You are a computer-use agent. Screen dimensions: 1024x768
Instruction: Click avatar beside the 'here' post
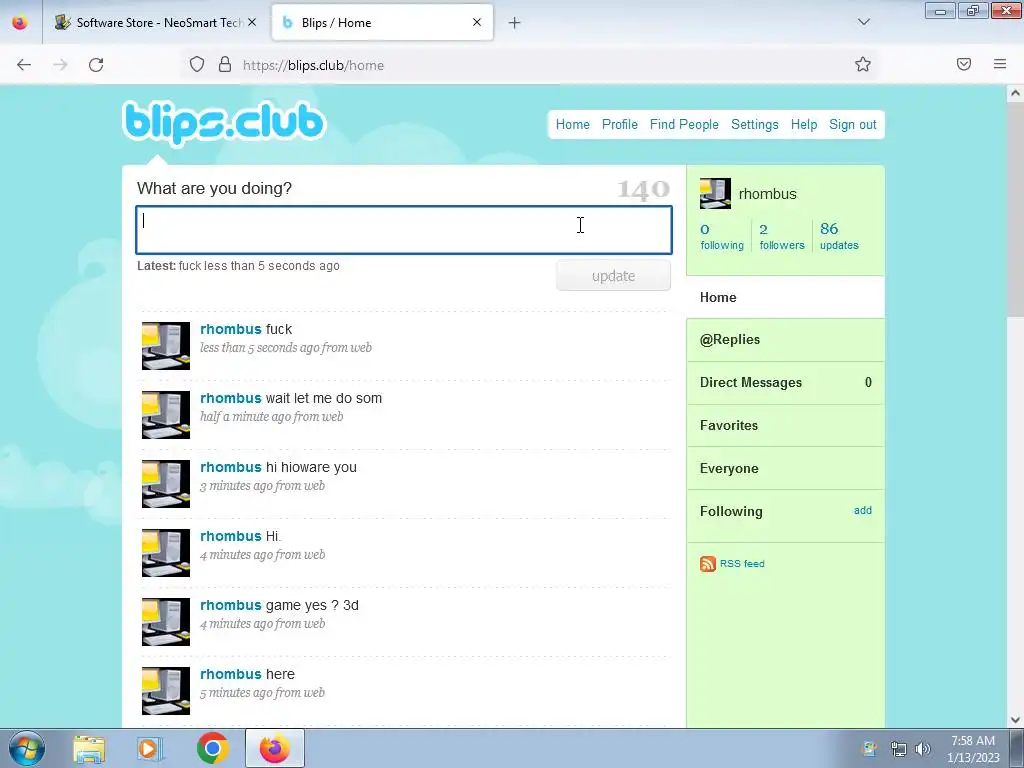(166, 691)
